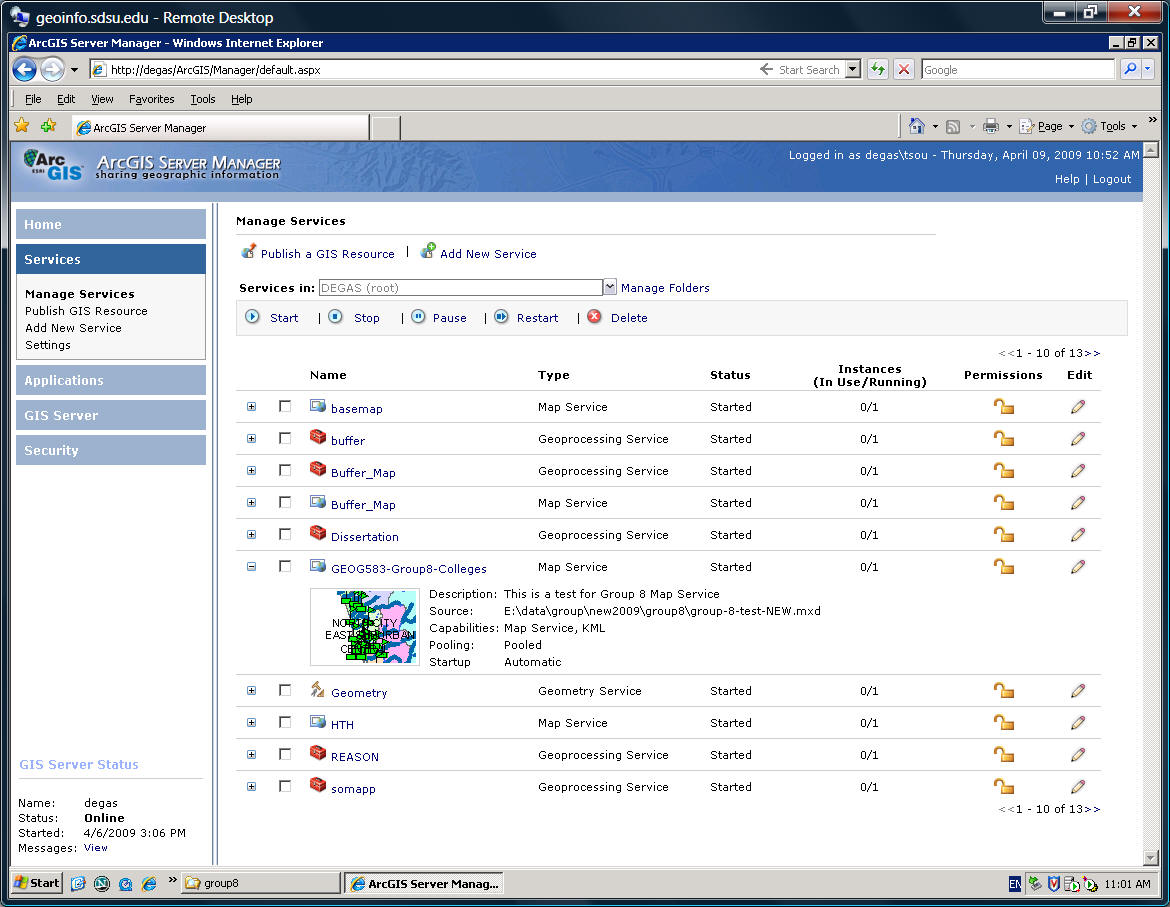Click the browser Stop loading X icon
The image size is (1170, 907).
tap(904, 69)
